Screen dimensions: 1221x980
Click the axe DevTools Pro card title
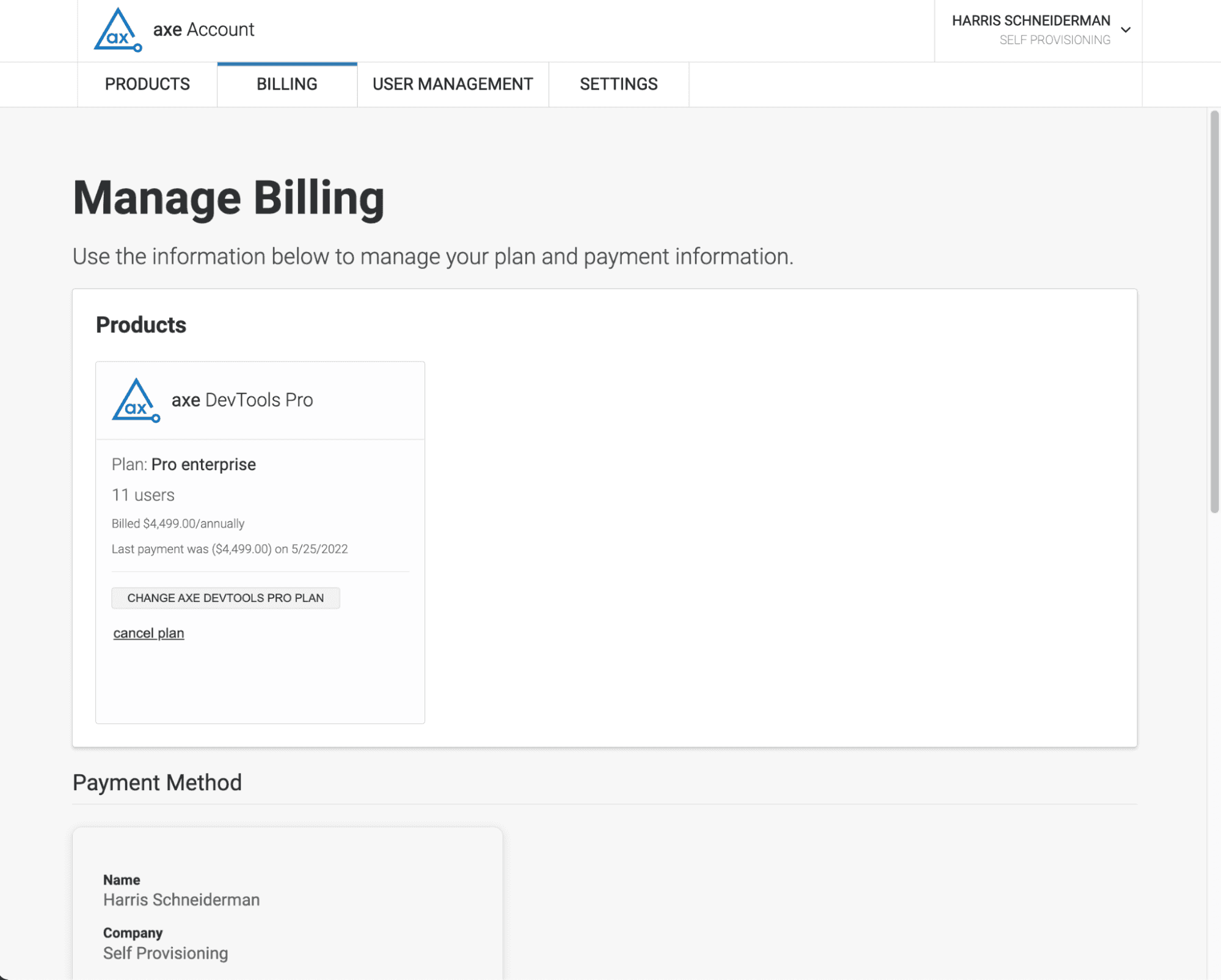242,400
